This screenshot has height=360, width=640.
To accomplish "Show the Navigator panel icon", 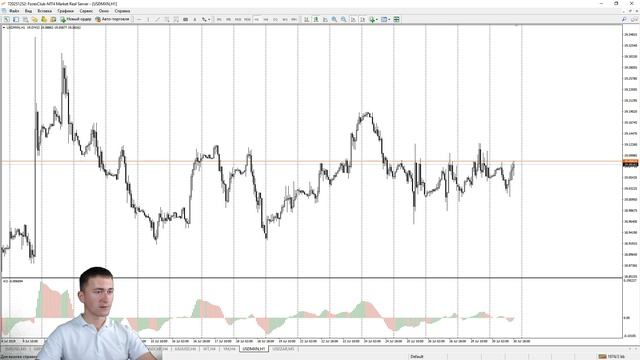I will (x=44, y=19).
